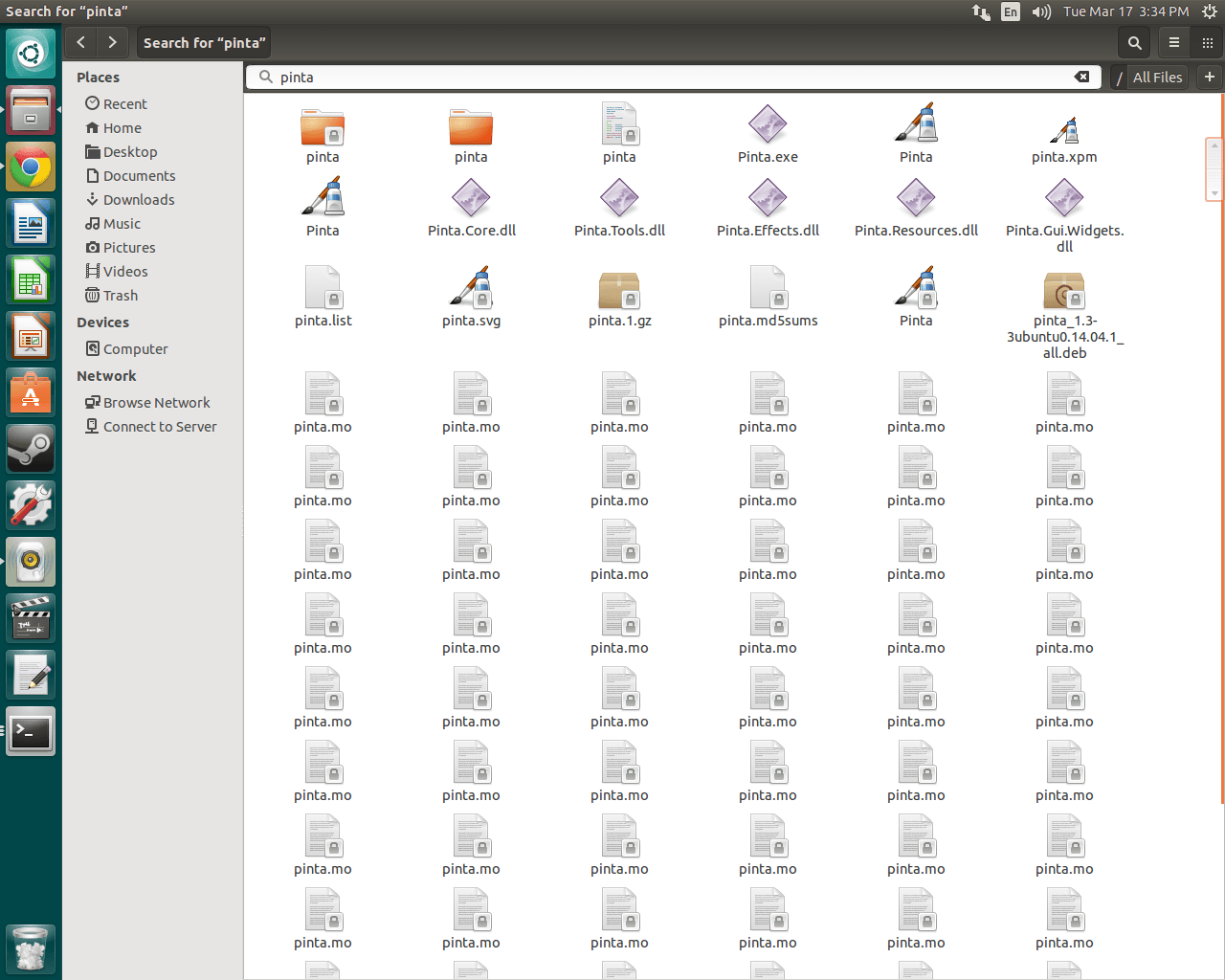Open the system session gear menu
The width and height of the screenshot is (1225, 980).
point(1209,11)
